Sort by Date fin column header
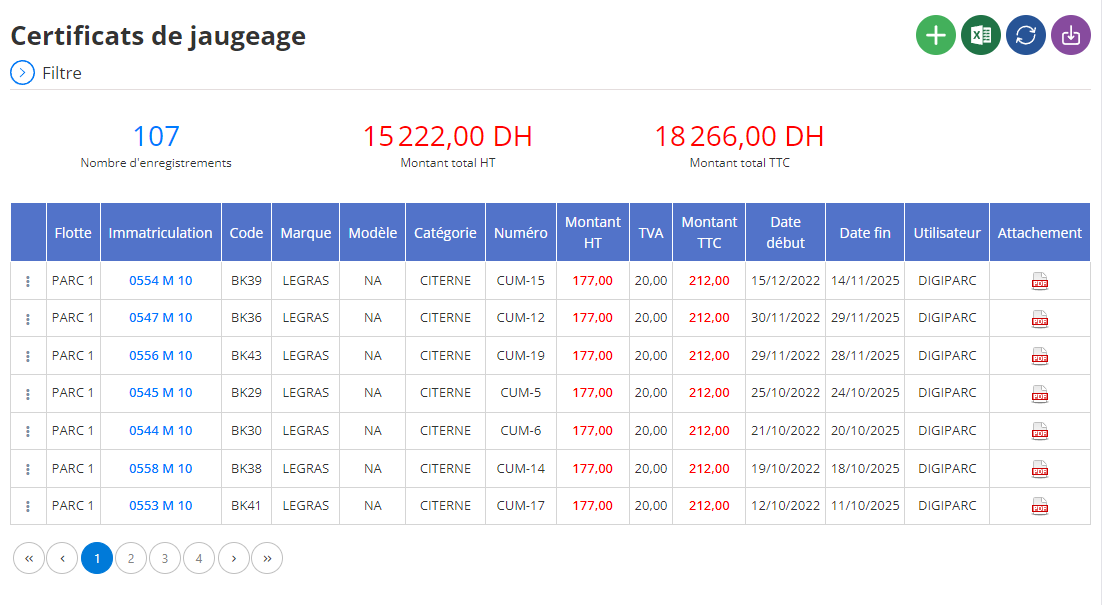Screen dimensions: 1102x605 (865, 233)
